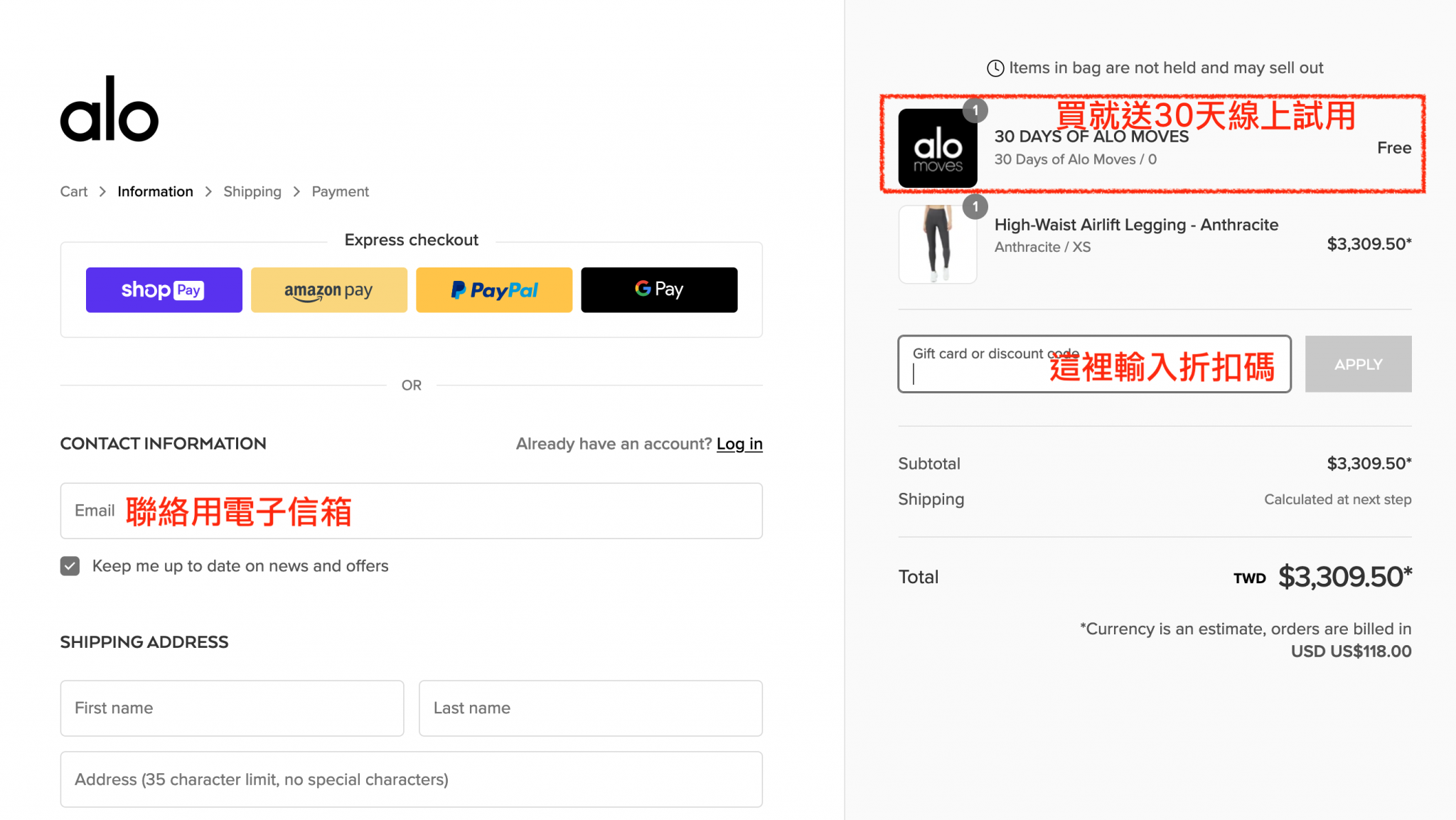Focus the Email input field
Screen dimensions: 1456x820
point(412,511)
